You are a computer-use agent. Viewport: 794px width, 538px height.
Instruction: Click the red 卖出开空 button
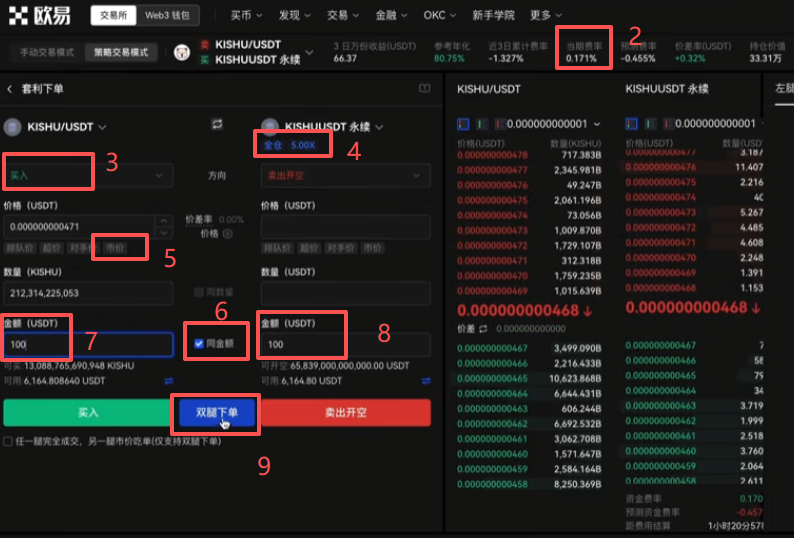pos(346,412)
